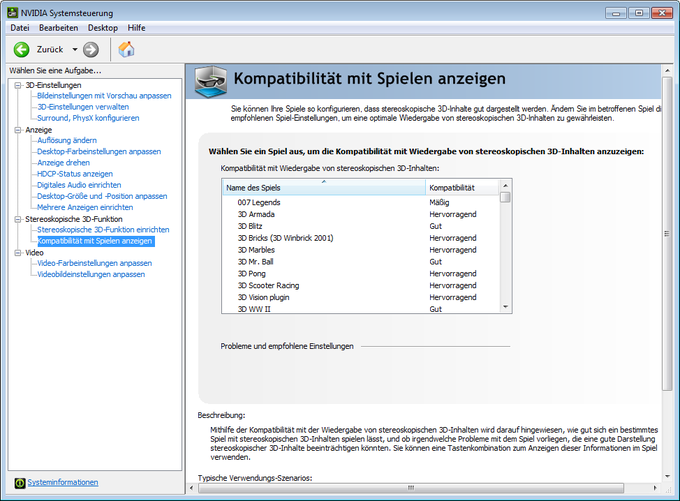Collapse the Anzeige tree node
The height and width of the screenshot is (501, 680).
[x=18, y=130]
